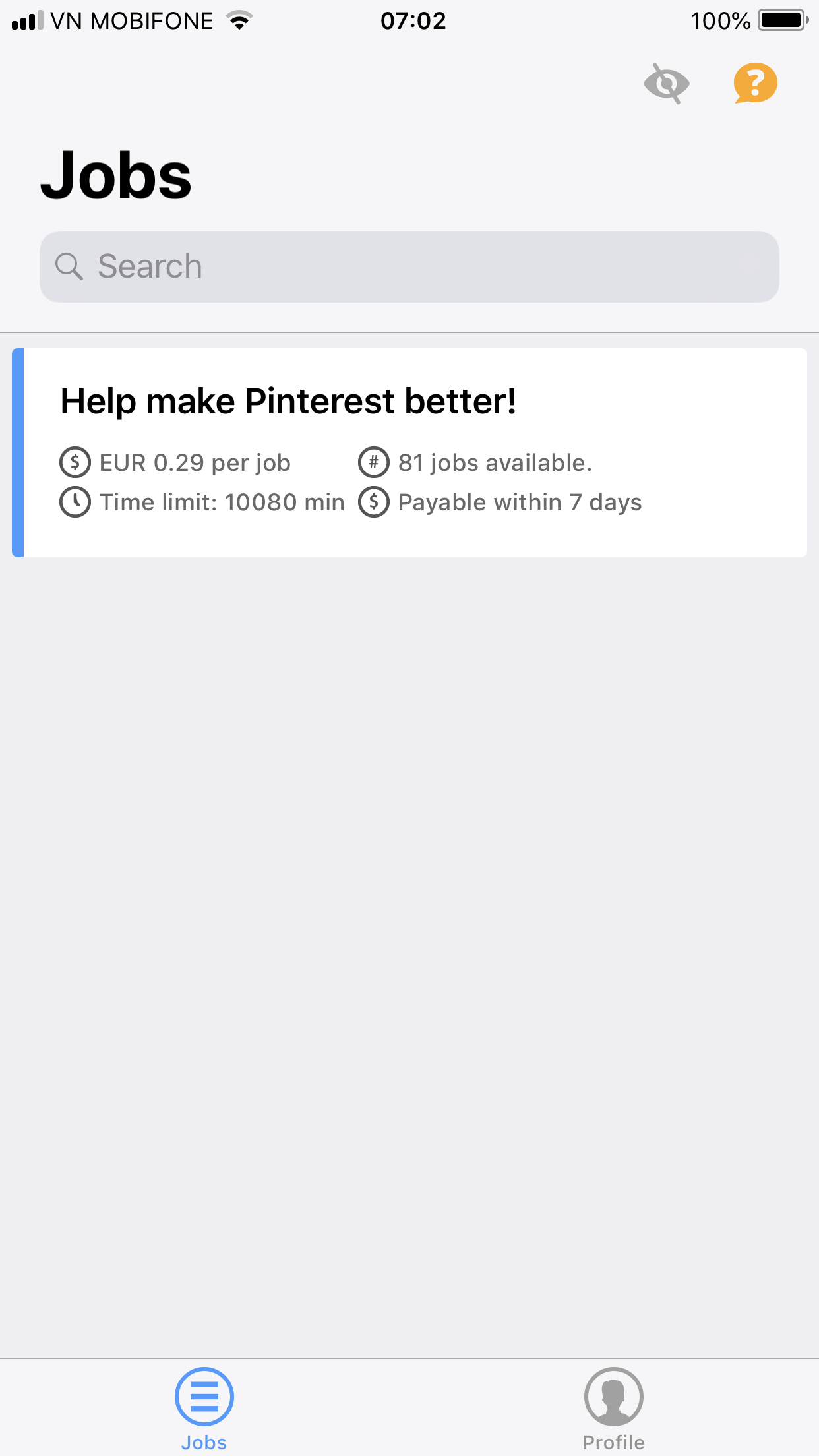Tap the hash icon beside jobs available

pyautogui.click(x=374, y=462)
